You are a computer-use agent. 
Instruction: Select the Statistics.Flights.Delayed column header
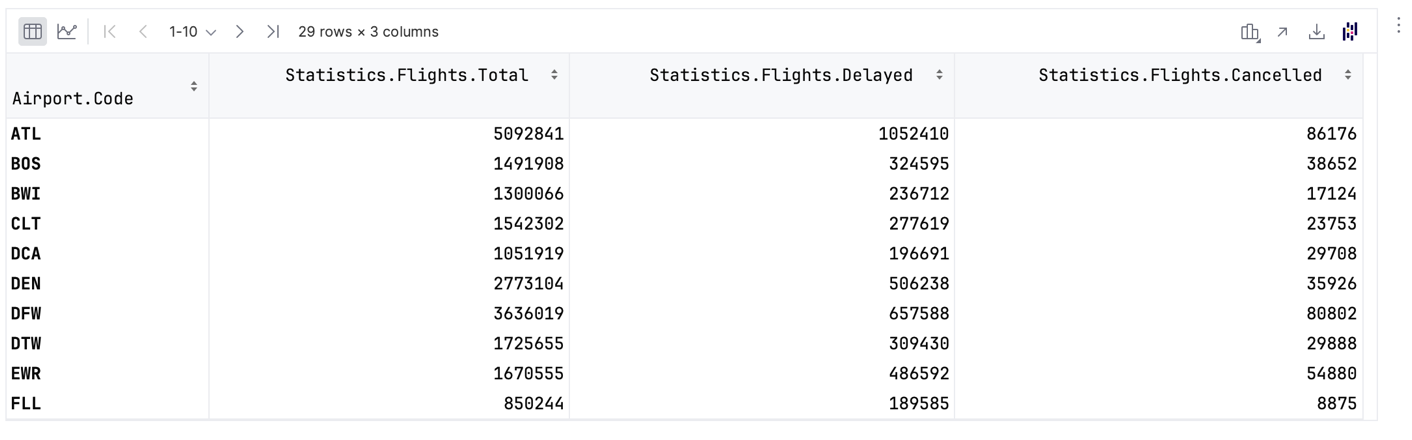[780, 75]
